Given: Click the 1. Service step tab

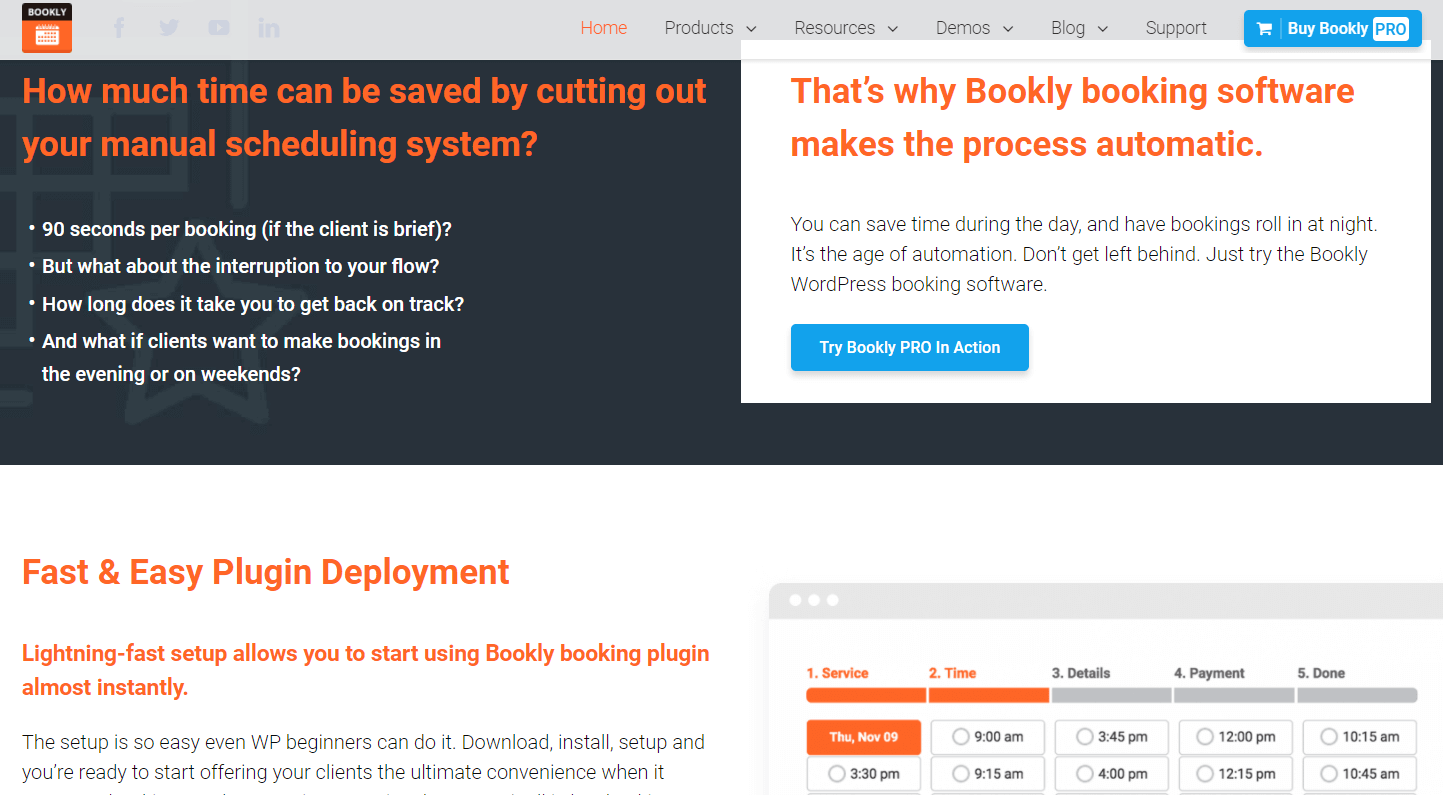Looking at the screenshot, I should pyautogui.click(x=837, y=673).
